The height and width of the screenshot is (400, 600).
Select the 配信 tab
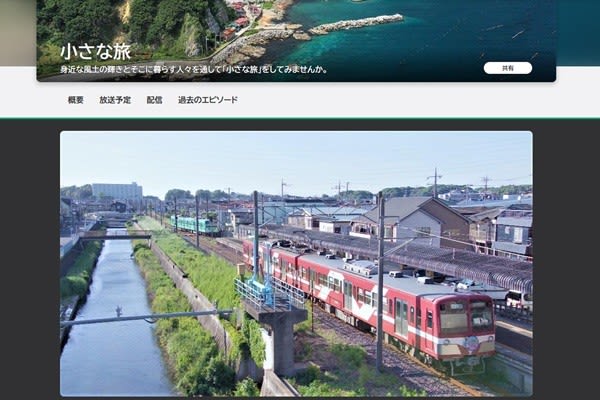coord(155,100)
